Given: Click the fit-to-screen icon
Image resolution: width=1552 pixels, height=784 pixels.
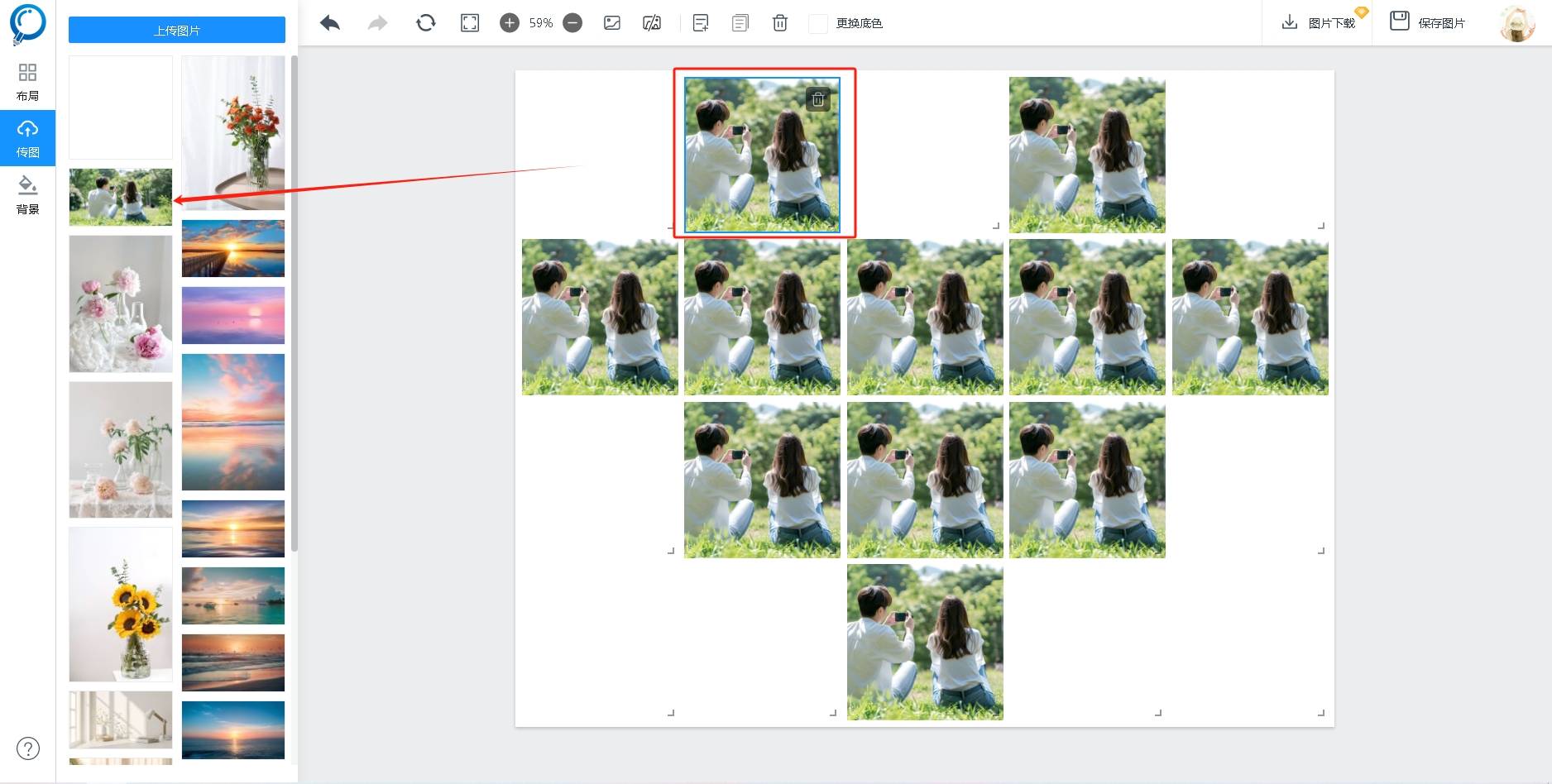Looking at the screenshot, I should point(470,23).
